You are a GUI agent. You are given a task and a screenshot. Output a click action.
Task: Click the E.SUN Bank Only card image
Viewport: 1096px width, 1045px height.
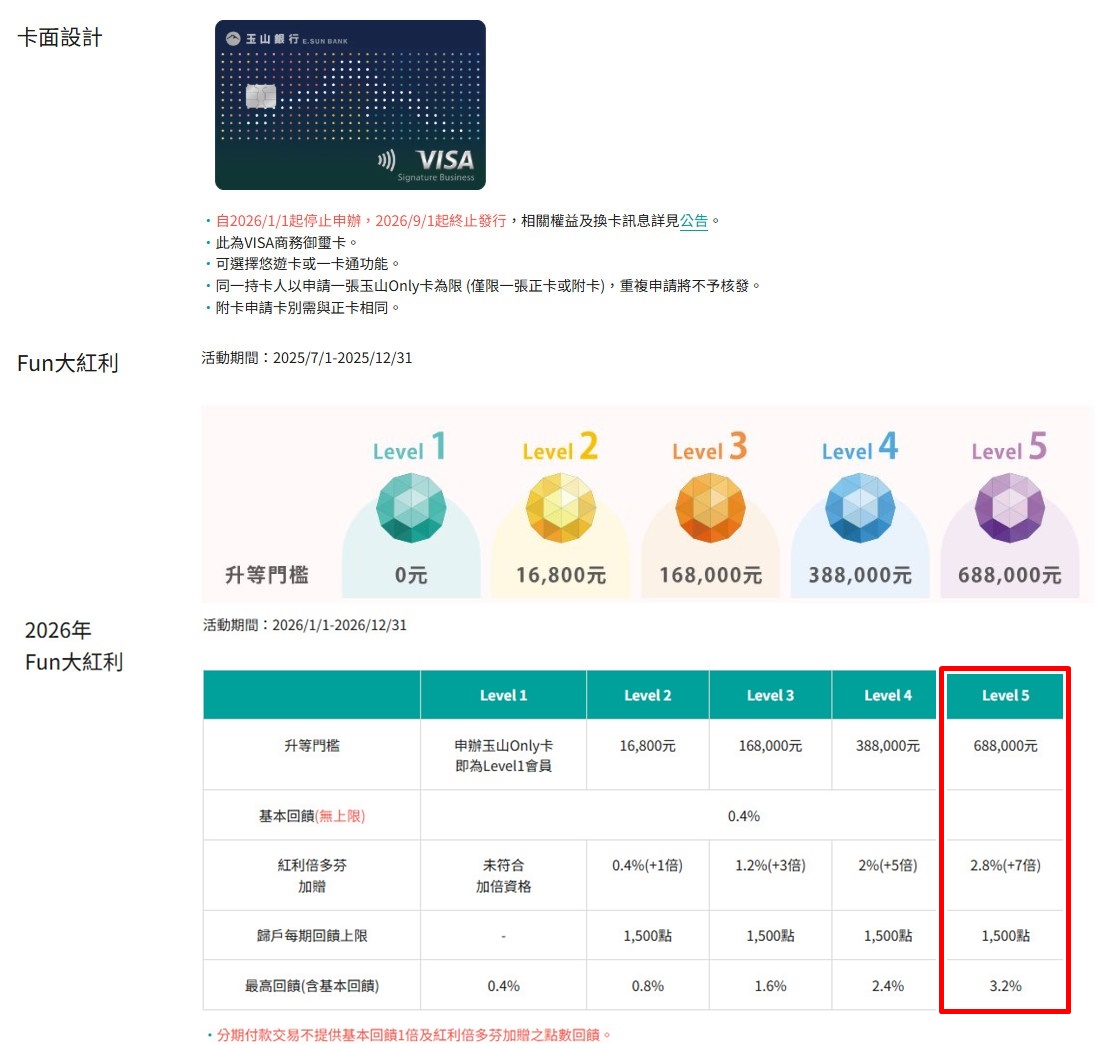click(350, 105)
